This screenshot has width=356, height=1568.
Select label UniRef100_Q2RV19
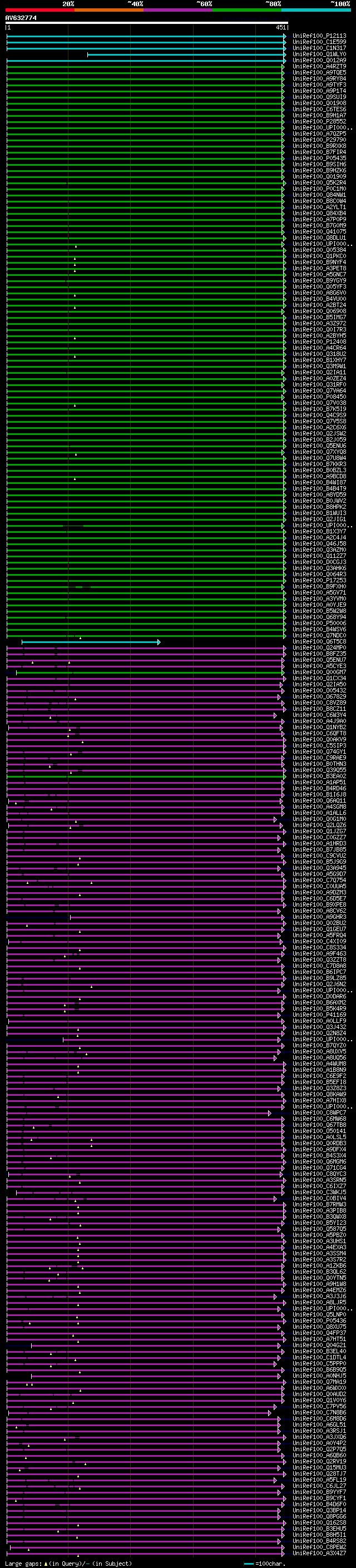coord(319,1461)
